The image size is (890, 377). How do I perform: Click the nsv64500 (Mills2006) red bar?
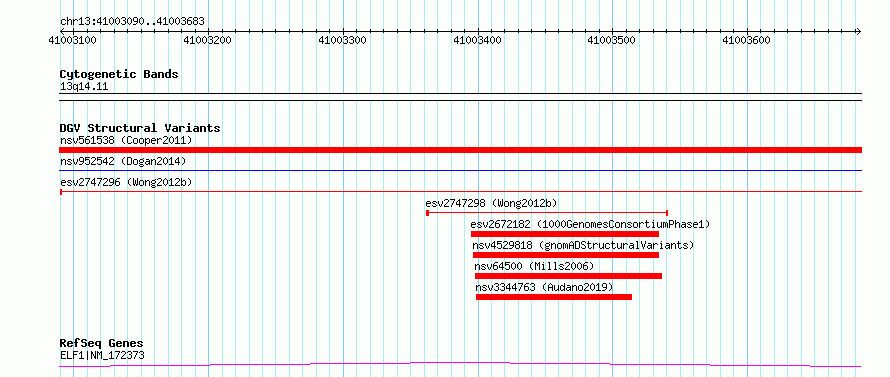568,276
